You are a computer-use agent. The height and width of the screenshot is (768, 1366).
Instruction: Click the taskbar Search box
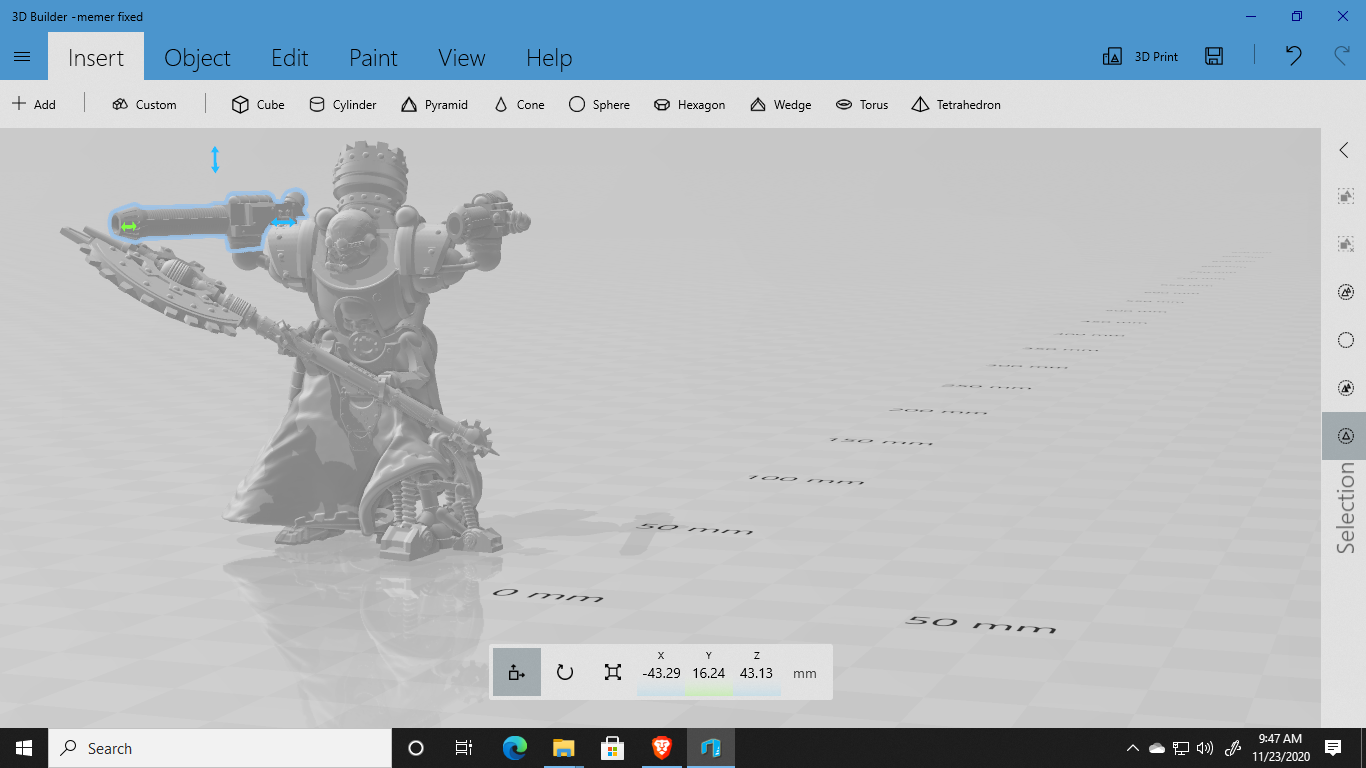pyautogui.click(x=220, y=748)
